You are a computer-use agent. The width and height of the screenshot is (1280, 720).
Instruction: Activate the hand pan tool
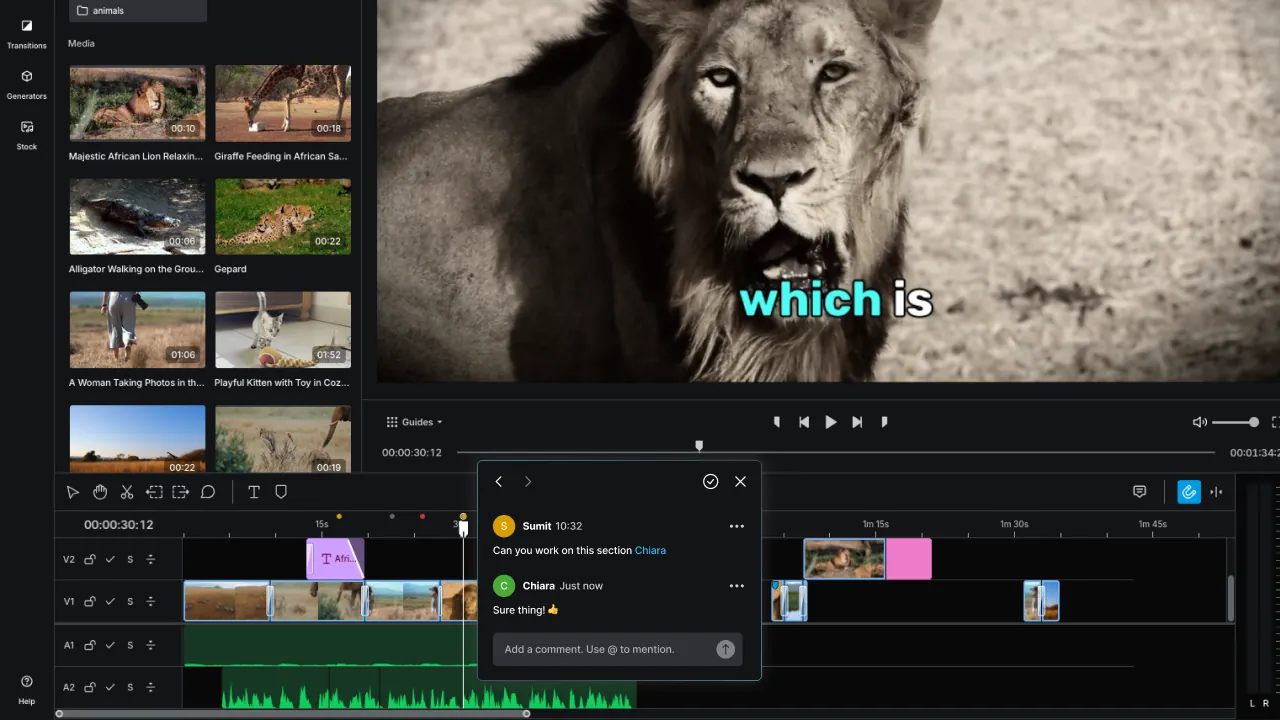click(100, 492)
